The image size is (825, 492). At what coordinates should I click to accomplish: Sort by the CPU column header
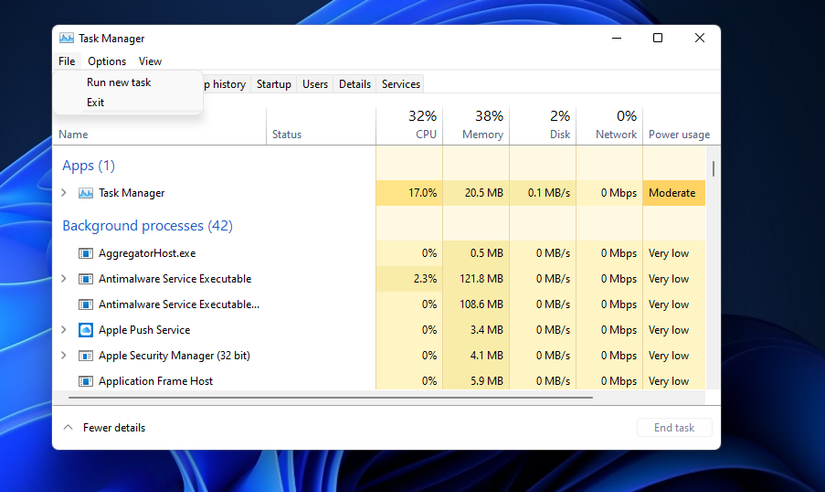[409, 125]
